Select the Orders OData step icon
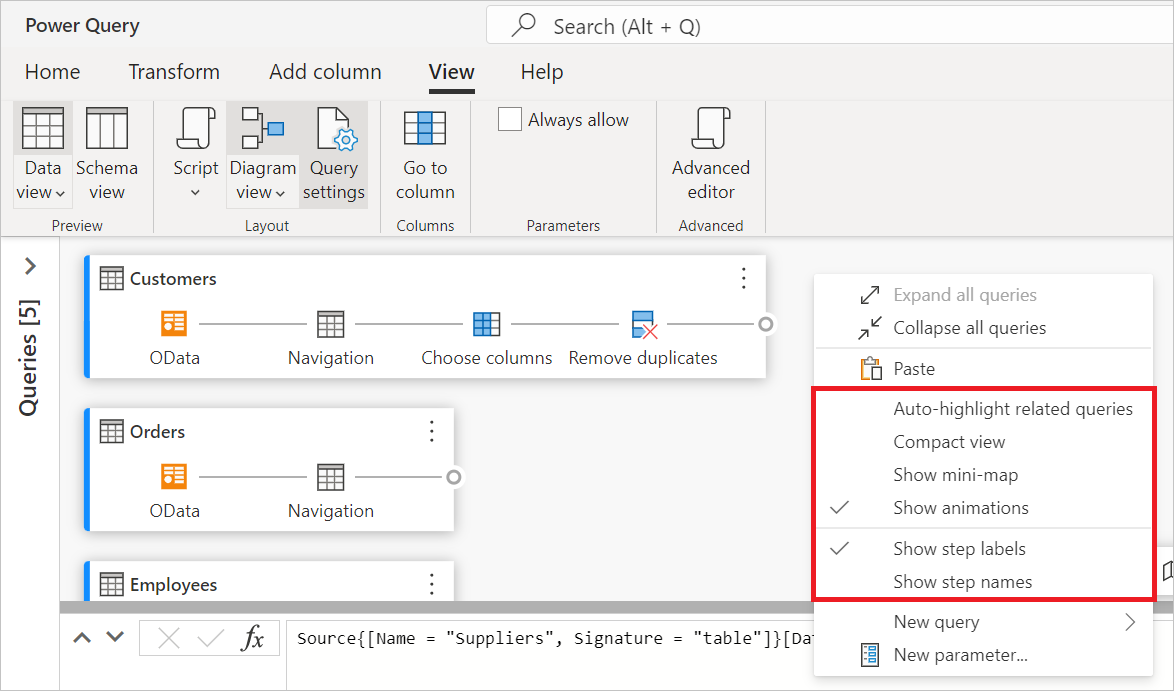1174x691 pixels. [x=174, y=477]
